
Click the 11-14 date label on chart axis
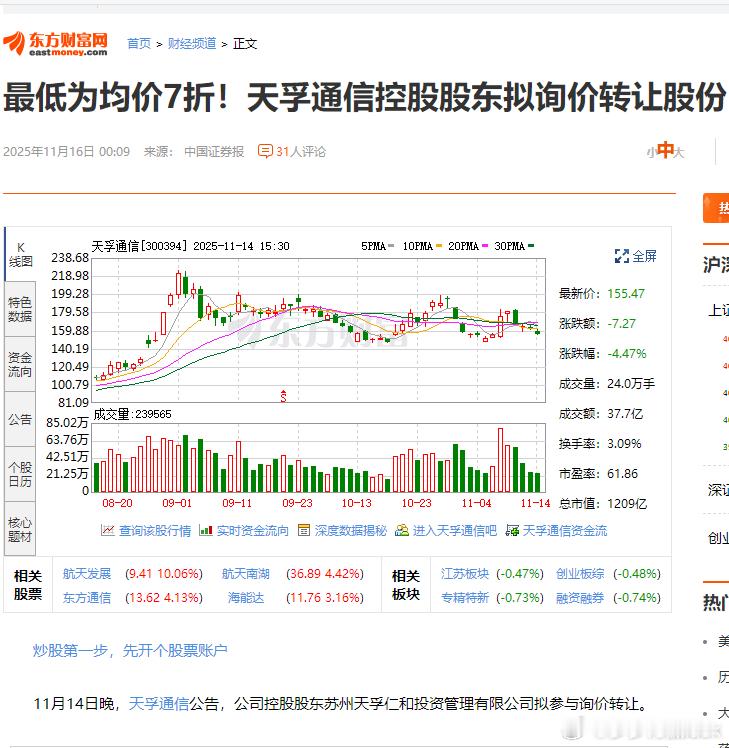[x=535, y=503]
